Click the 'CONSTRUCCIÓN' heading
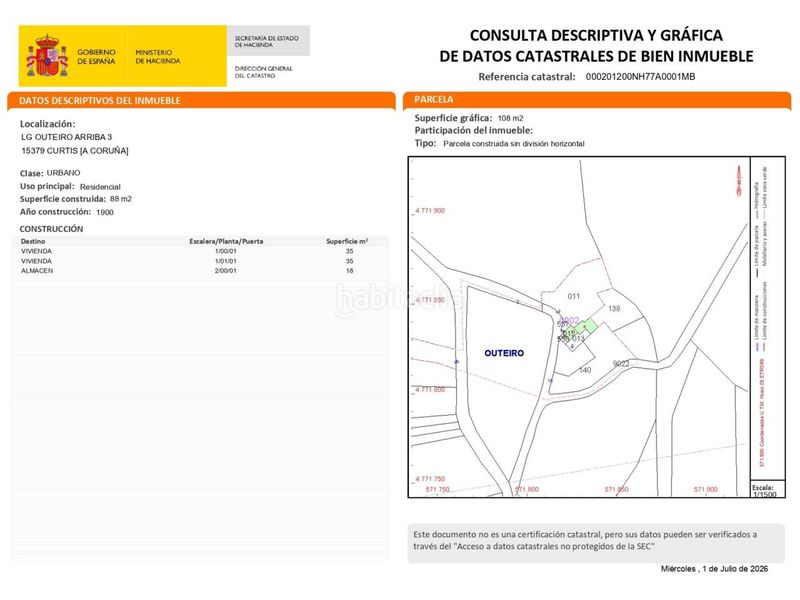 coord(51,229)
